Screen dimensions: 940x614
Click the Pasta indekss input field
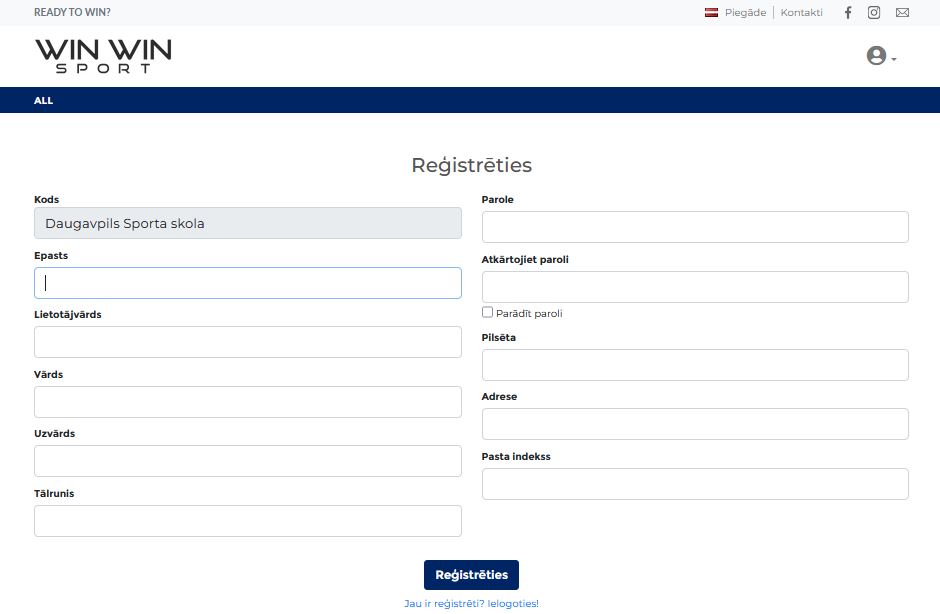[695, 484]
